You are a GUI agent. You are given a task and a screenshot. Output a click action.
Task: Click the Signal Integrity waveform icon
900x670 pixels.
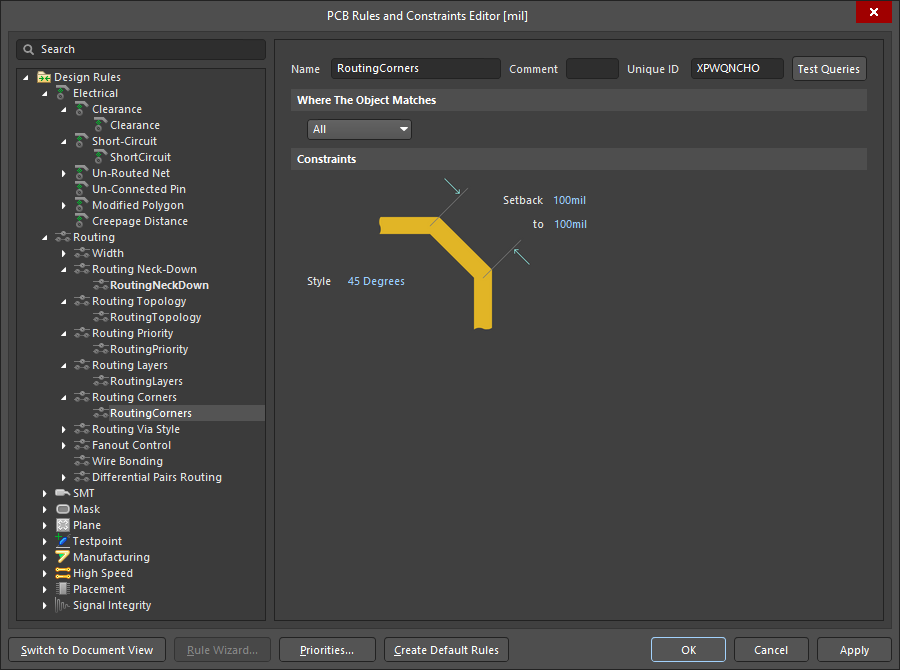[63, 605]
